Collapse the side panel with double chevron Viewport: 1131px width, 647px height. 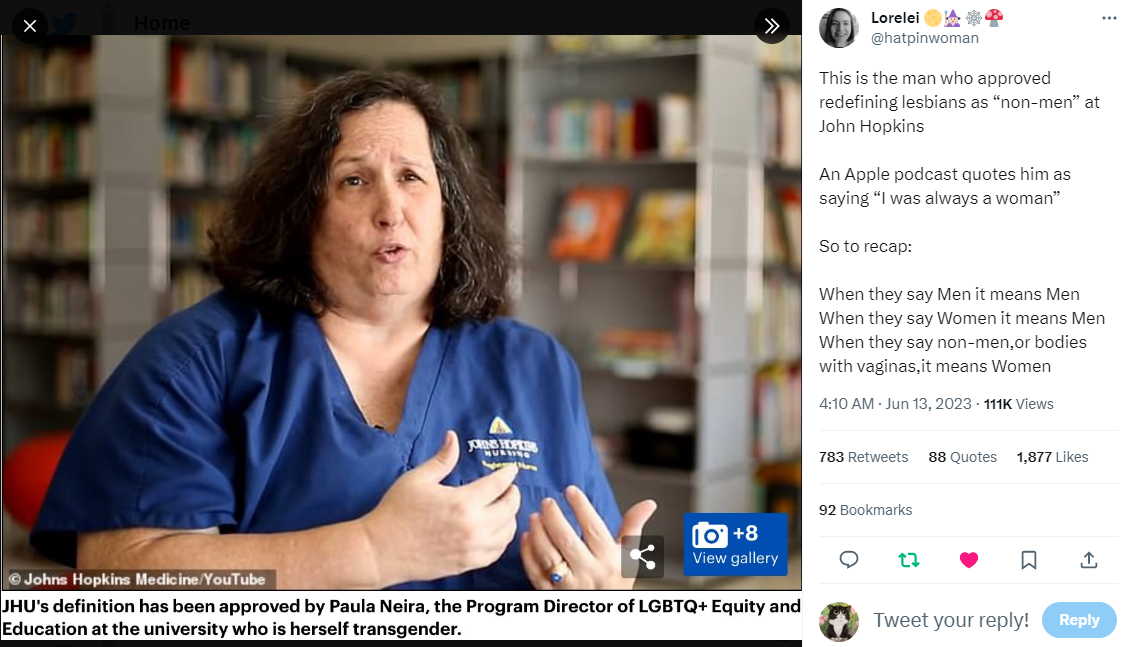(x=772, y=26)
